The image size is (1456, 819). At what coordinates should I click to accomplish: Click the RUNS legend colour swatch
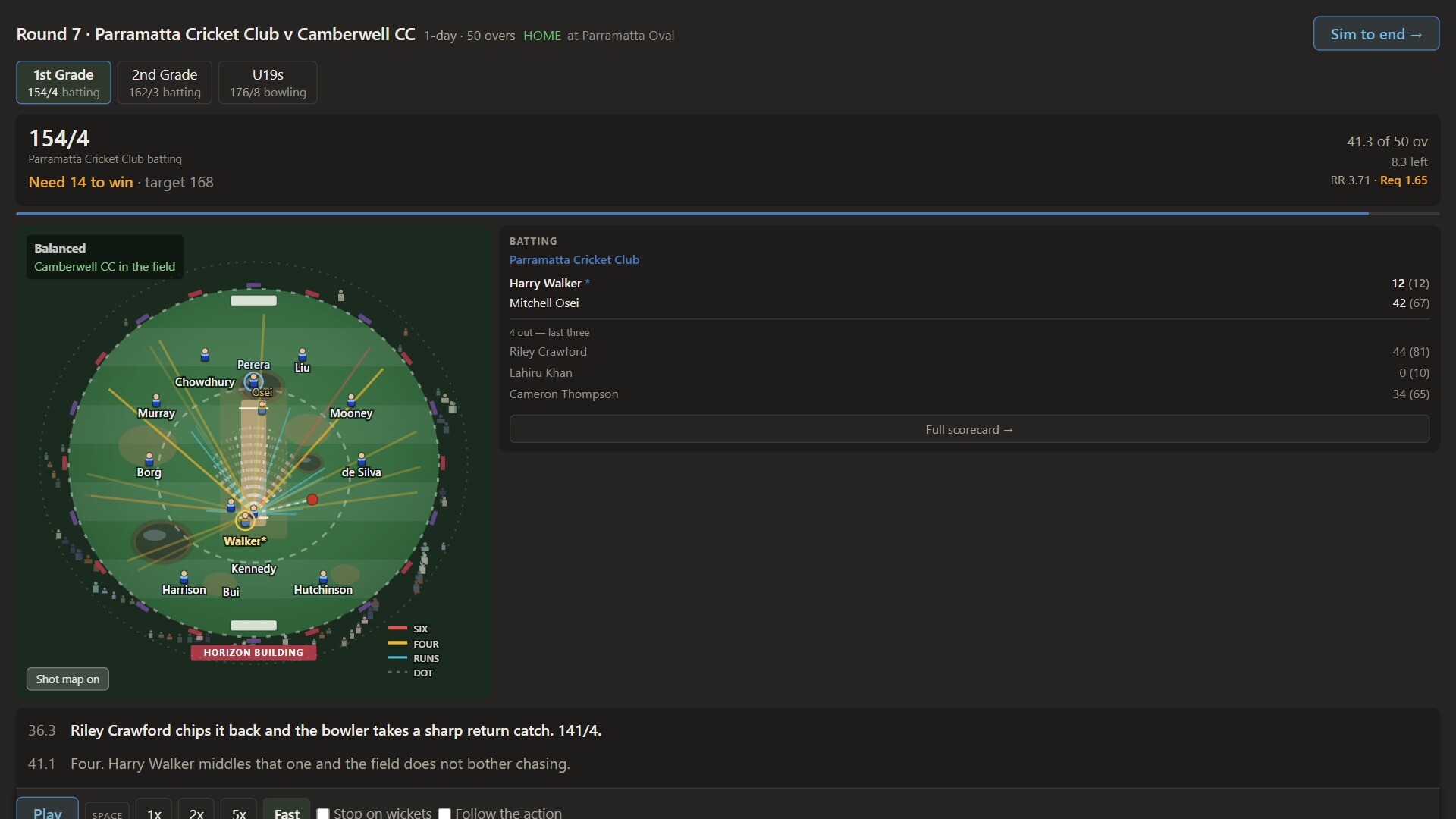click(x=398, y=657)
